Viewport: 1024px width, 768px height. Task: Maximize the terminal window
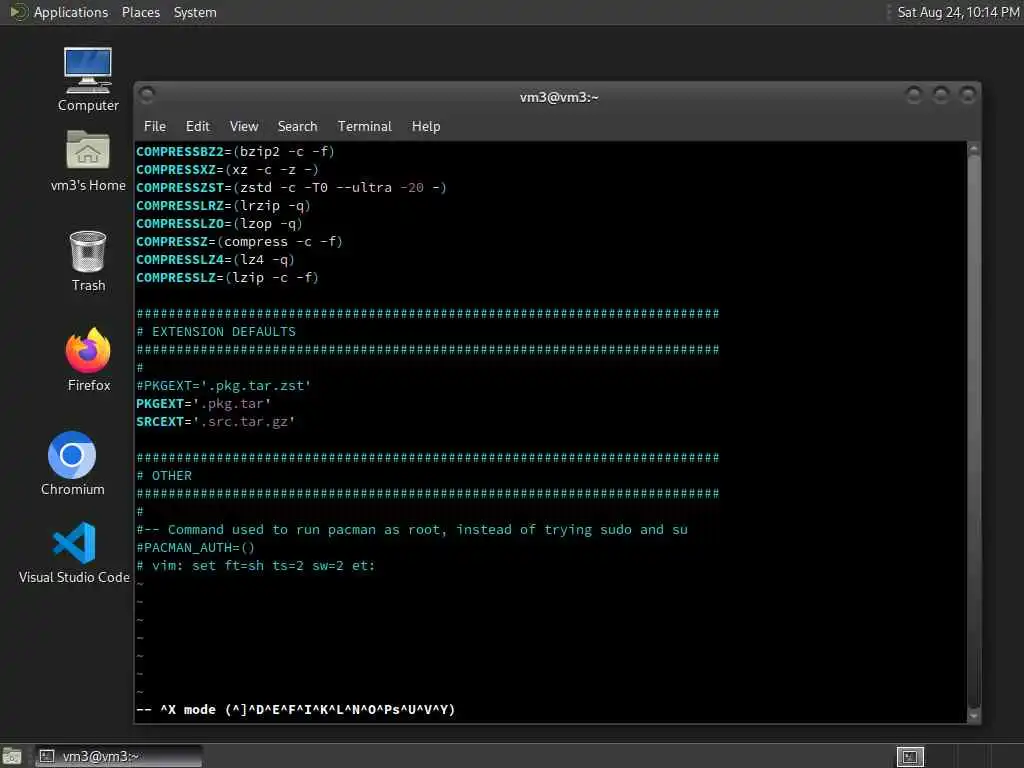[x=941, y=95]
